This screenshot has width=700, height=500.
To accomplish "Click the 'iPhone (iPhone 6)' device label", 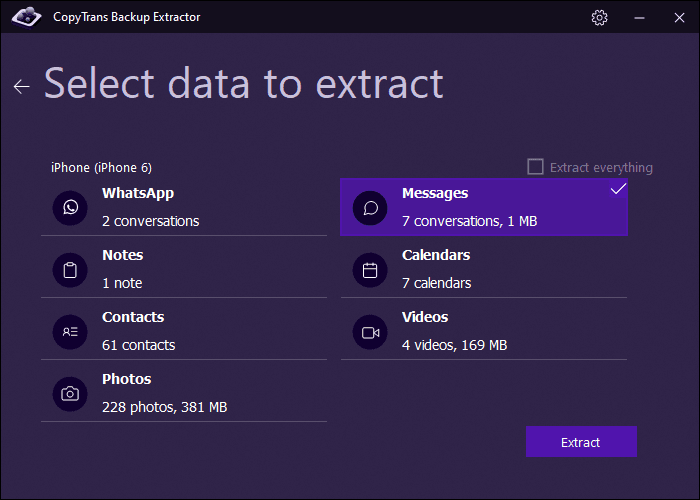I will 101,167.
